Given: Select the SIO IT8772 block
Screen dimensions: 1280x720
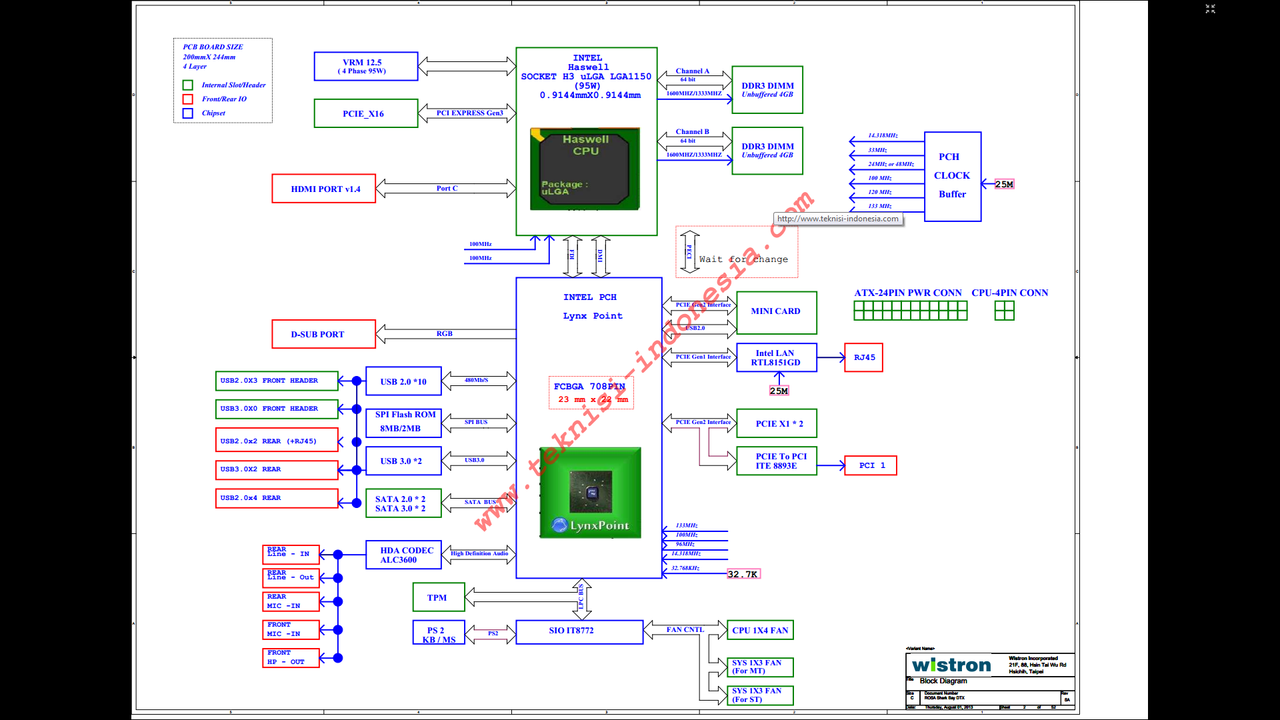Looking at the screenshot, I should click(579, 632).
